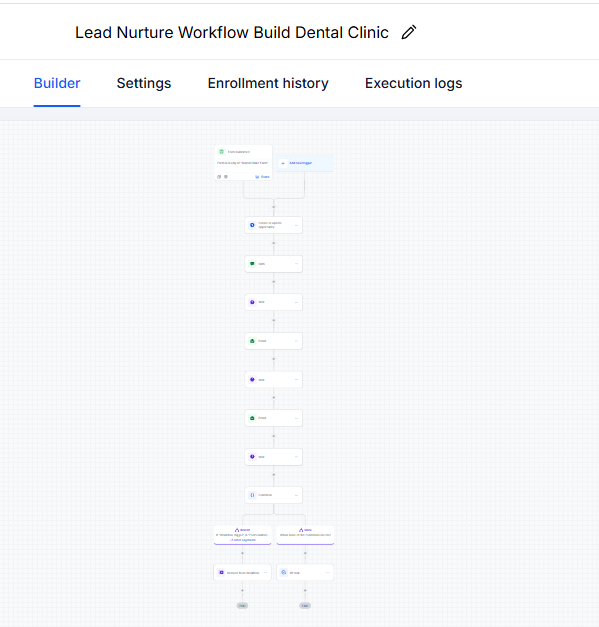Edit workflow name with pencil icon
Screen dimensions: 599x627
point(409,32)
